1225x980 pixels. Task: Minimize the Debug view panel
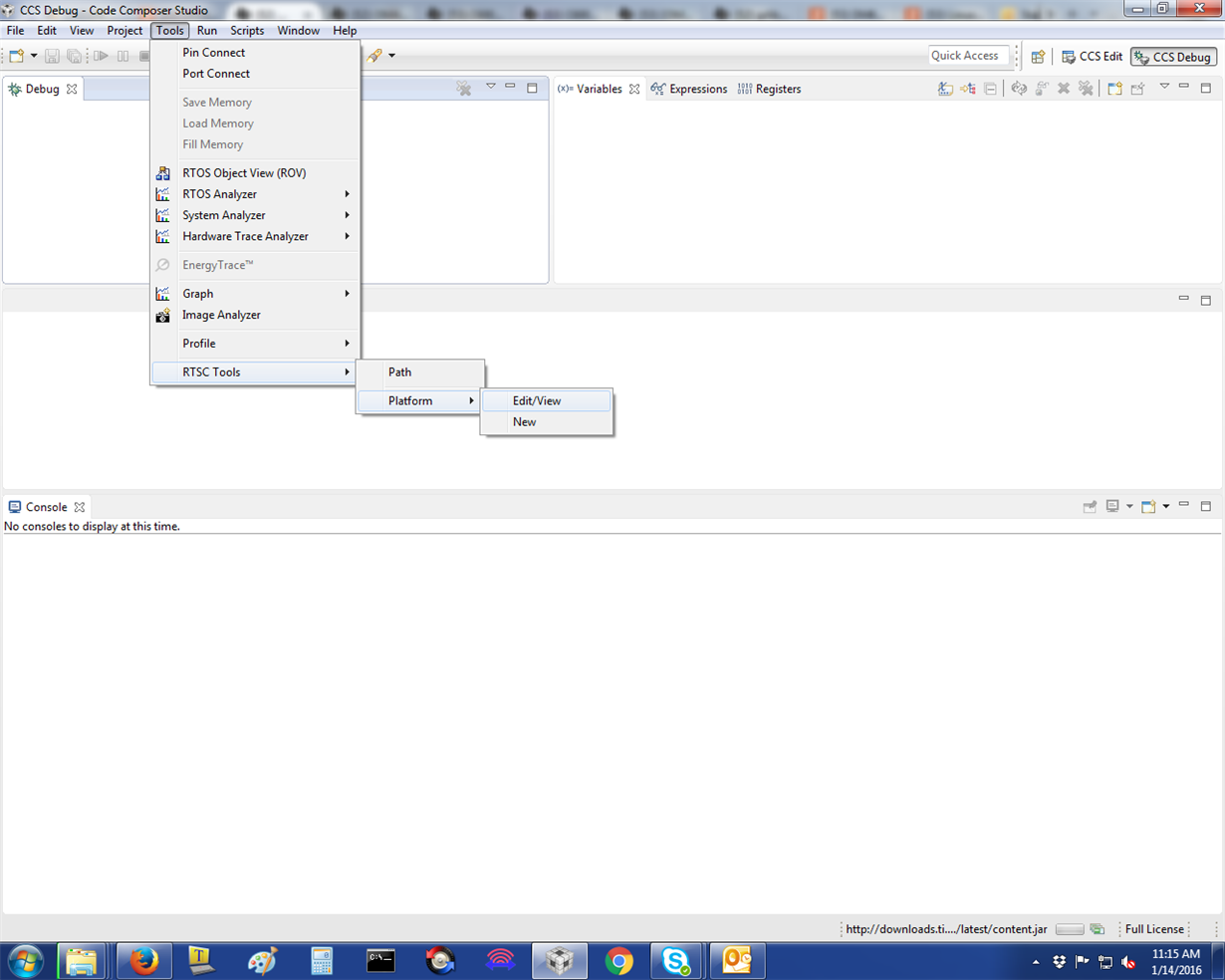point(510,88)
